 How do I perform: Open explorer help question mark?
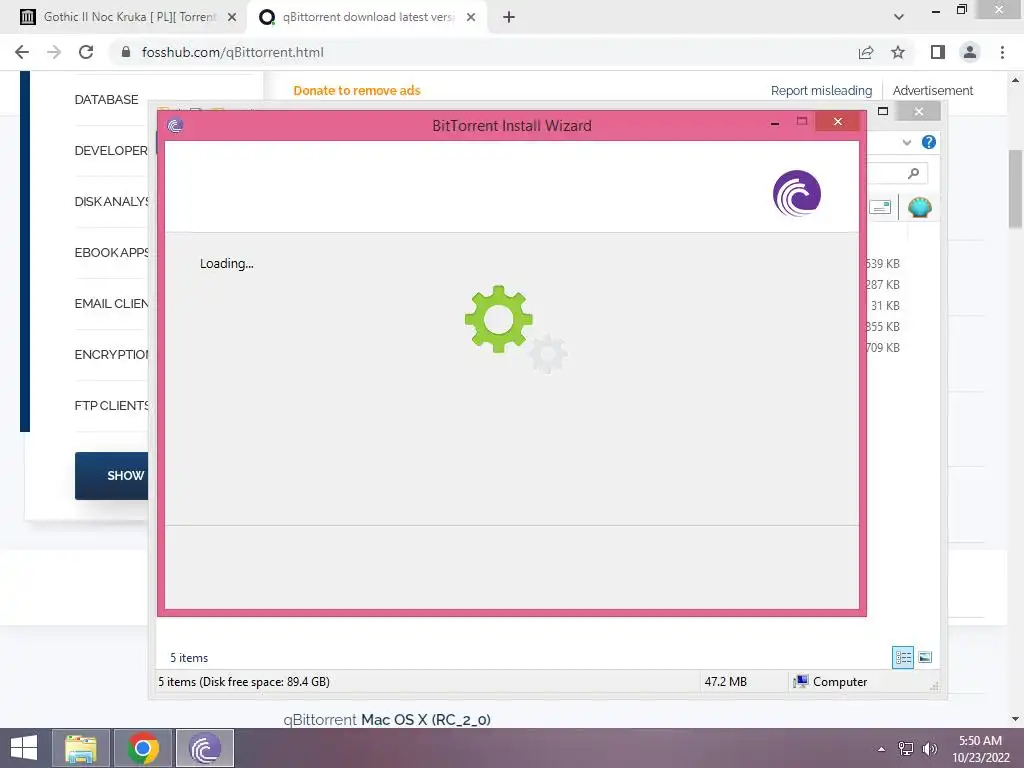(929, 142)
